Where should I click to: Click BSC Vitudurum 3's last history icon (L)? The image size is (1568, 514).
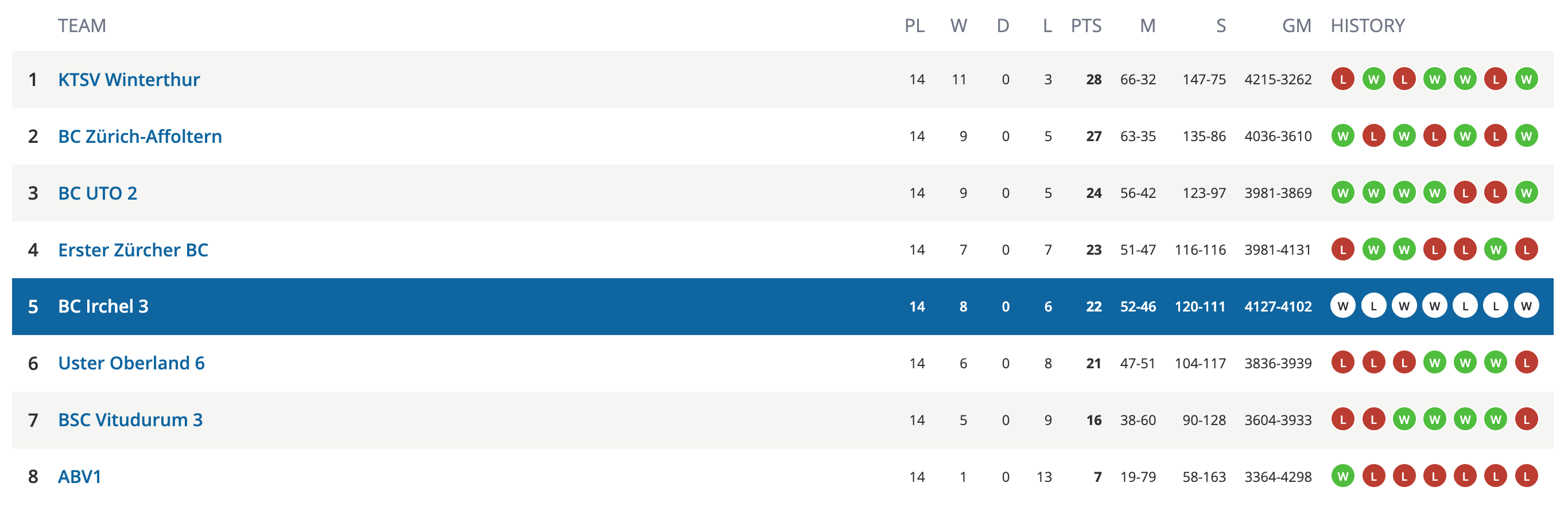click(x=1526, y=419)
